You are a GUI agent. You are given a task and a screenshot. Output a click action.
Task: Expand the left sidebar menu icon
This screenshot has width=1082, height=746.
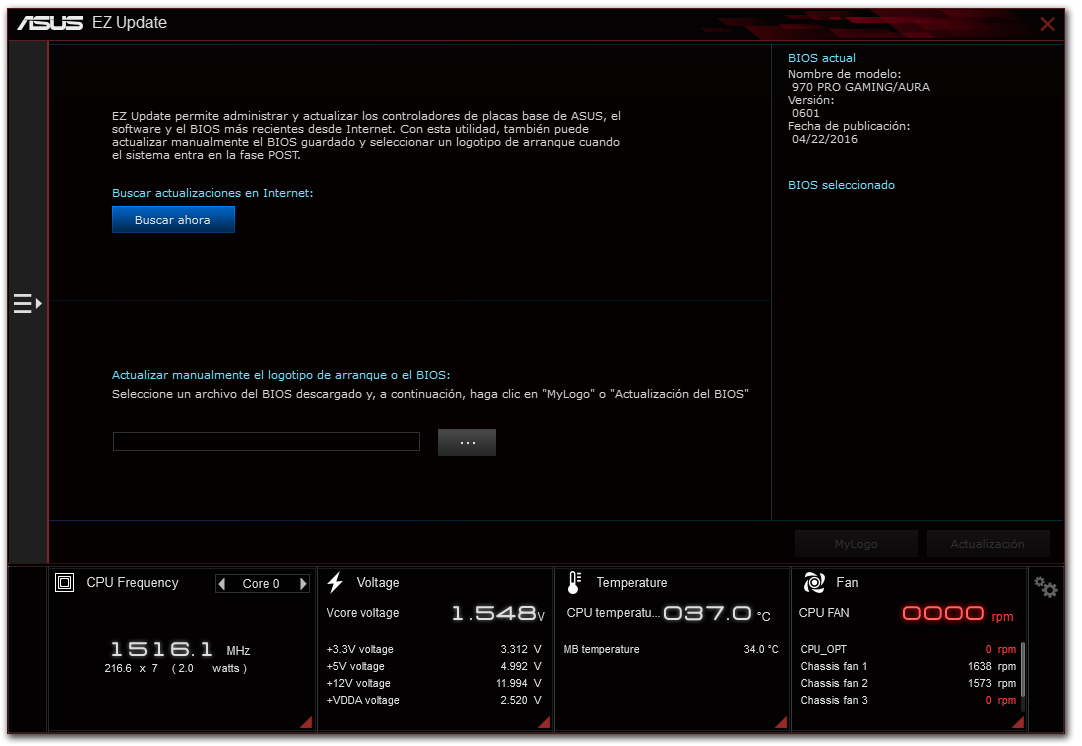pos(28,304)
